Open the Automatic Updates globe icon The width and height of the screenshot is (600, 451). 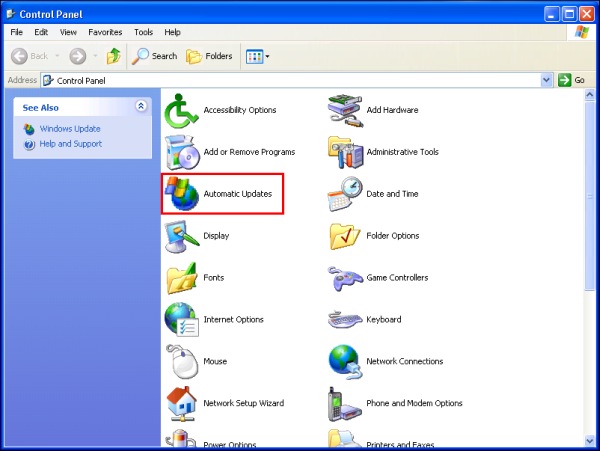[x=182, y=194]
